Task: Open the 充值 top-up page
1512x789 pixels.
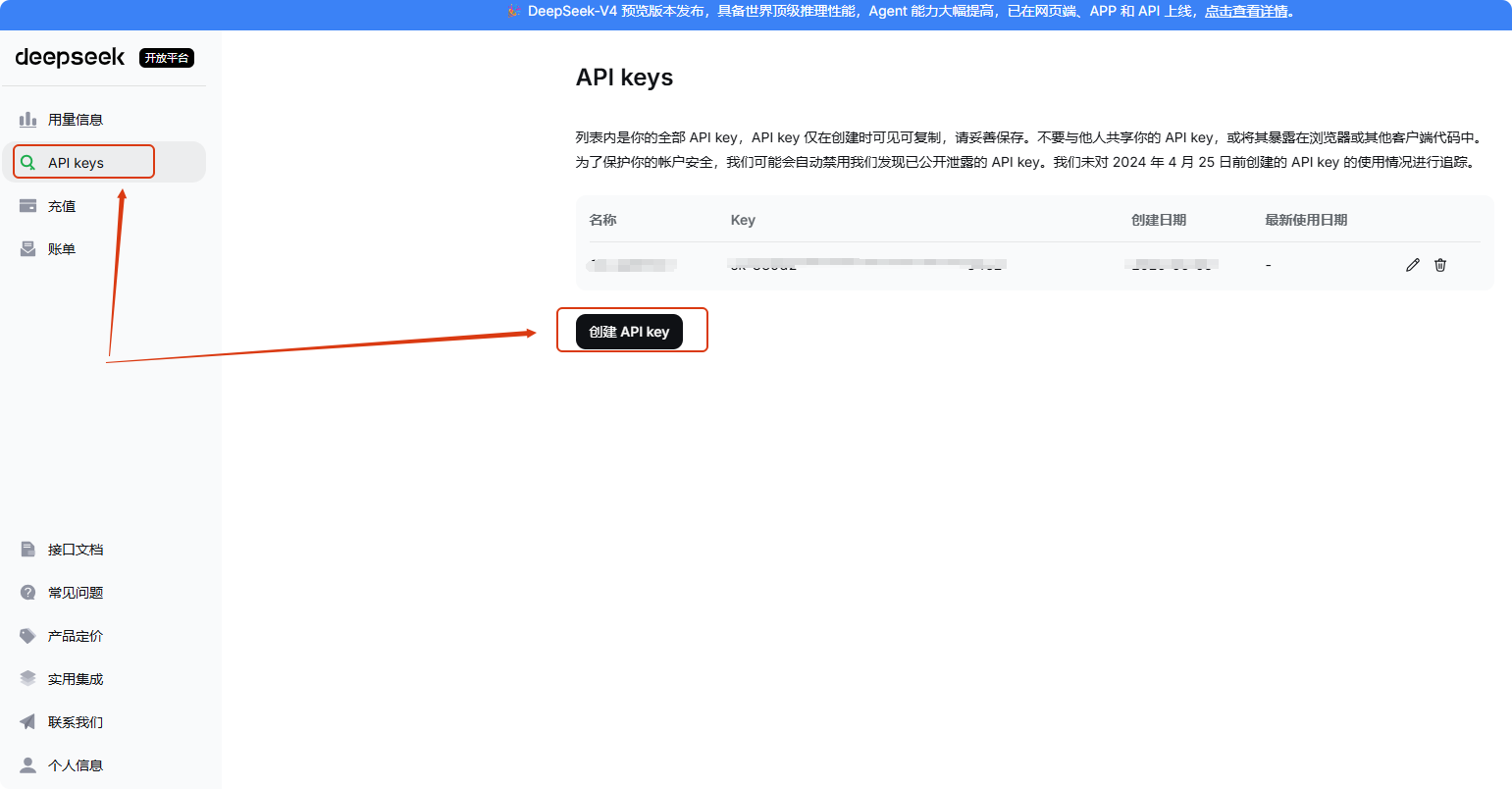Action: coord(104,205)
